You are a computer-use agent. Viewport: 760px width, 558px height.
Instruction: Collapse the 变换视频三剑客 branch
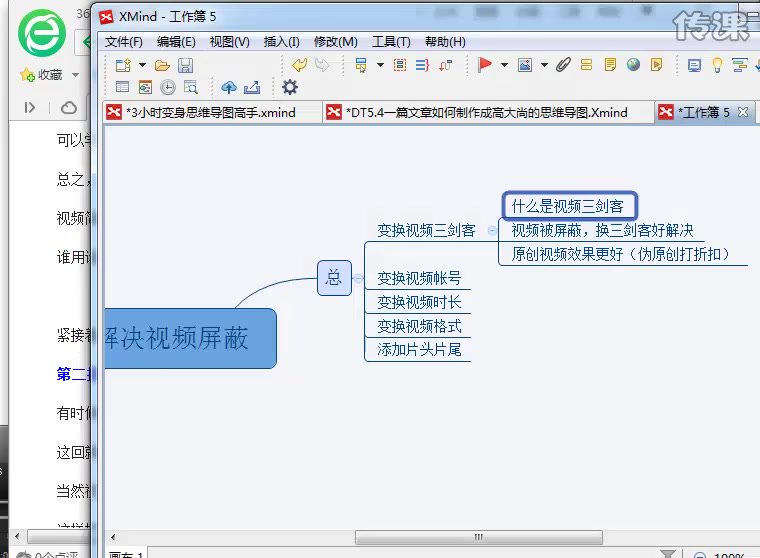pos(491,230)
